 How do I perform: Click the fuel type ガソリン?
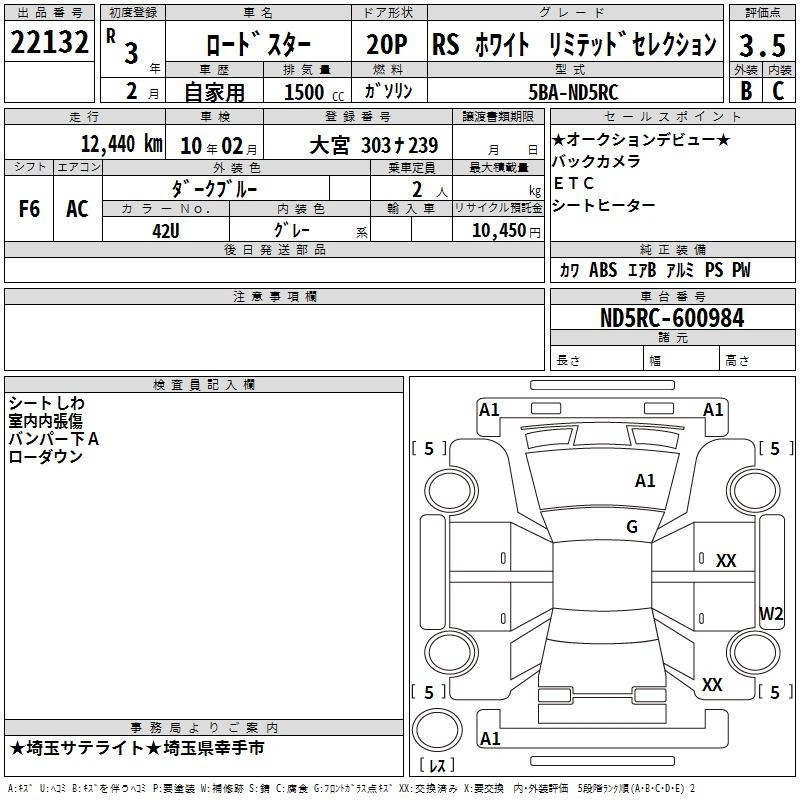coord(388,91)
